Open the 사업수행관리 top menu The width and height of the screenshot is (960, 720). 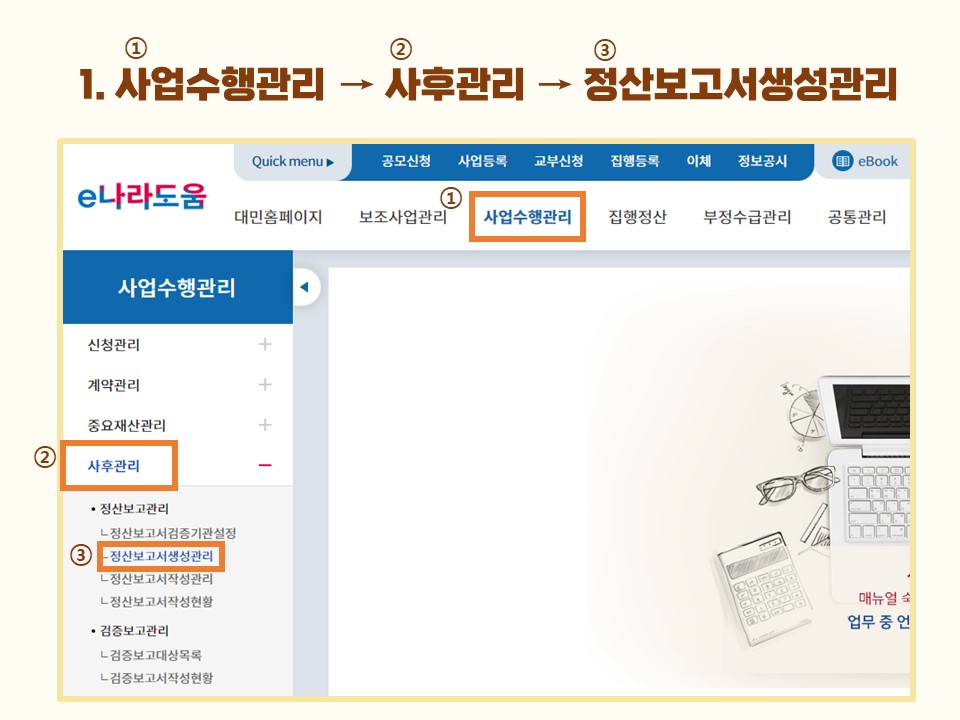tap(527, 217)
